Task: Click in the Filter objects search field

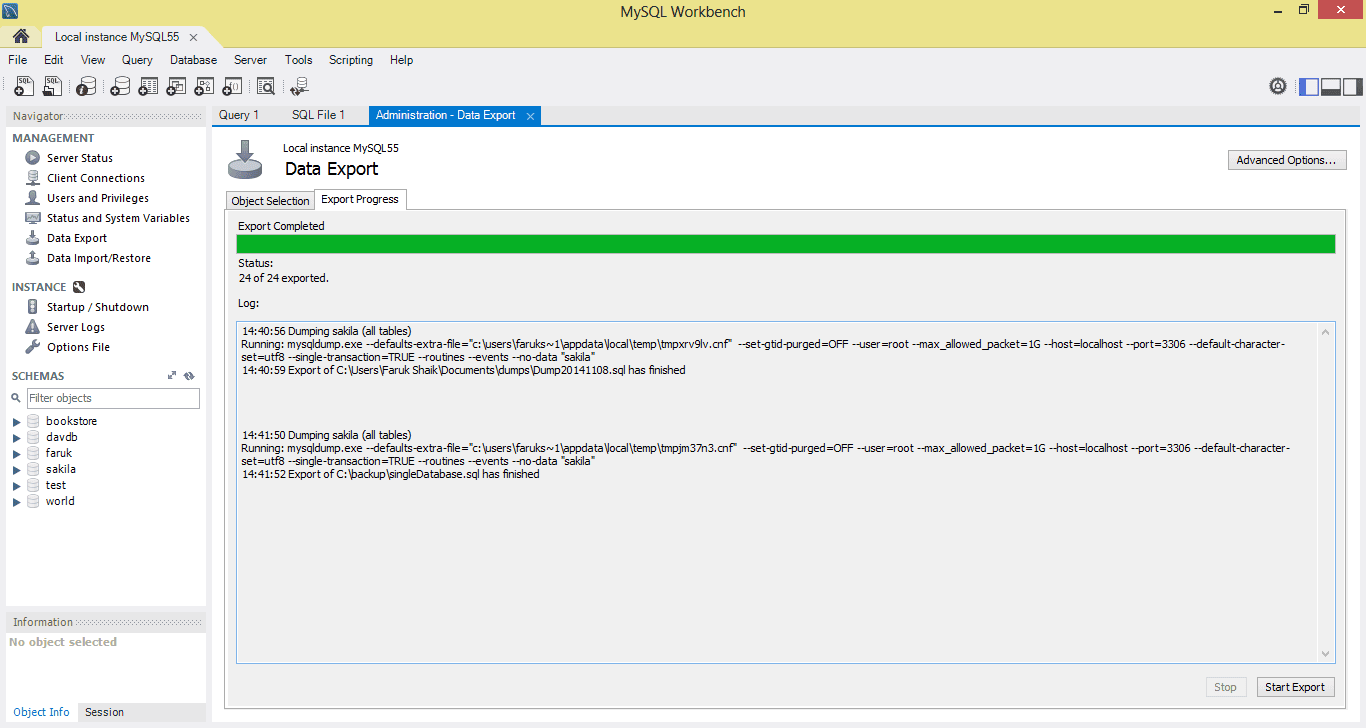Action: (x=113, y=398)
